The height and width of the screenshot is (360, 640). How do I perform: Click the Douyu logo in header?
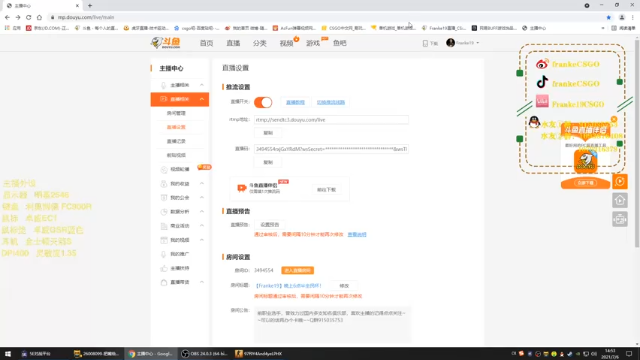(x=166, y=42)
